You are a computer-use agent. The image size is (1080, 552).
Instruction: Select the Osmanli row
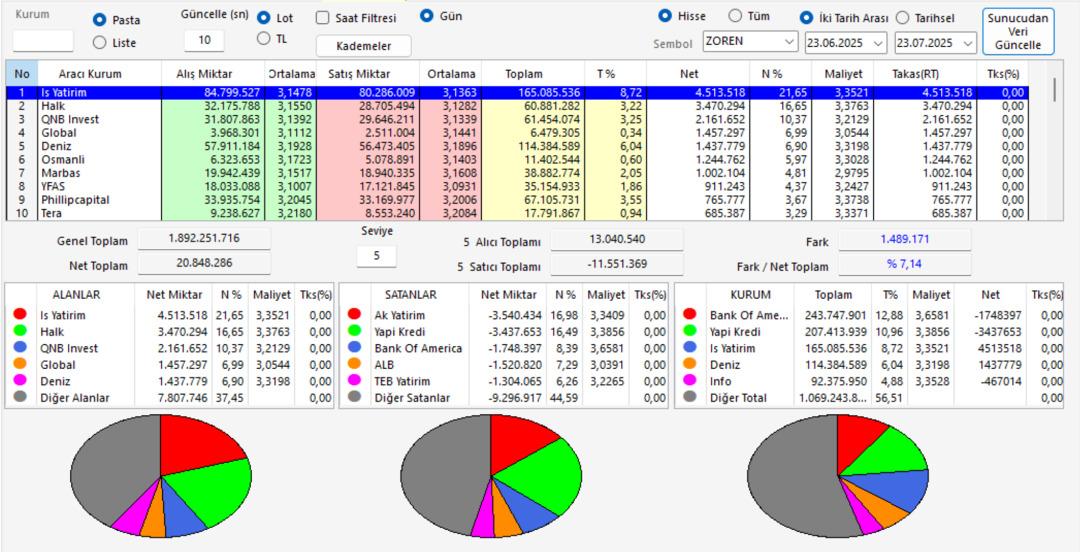pos(517,160)
